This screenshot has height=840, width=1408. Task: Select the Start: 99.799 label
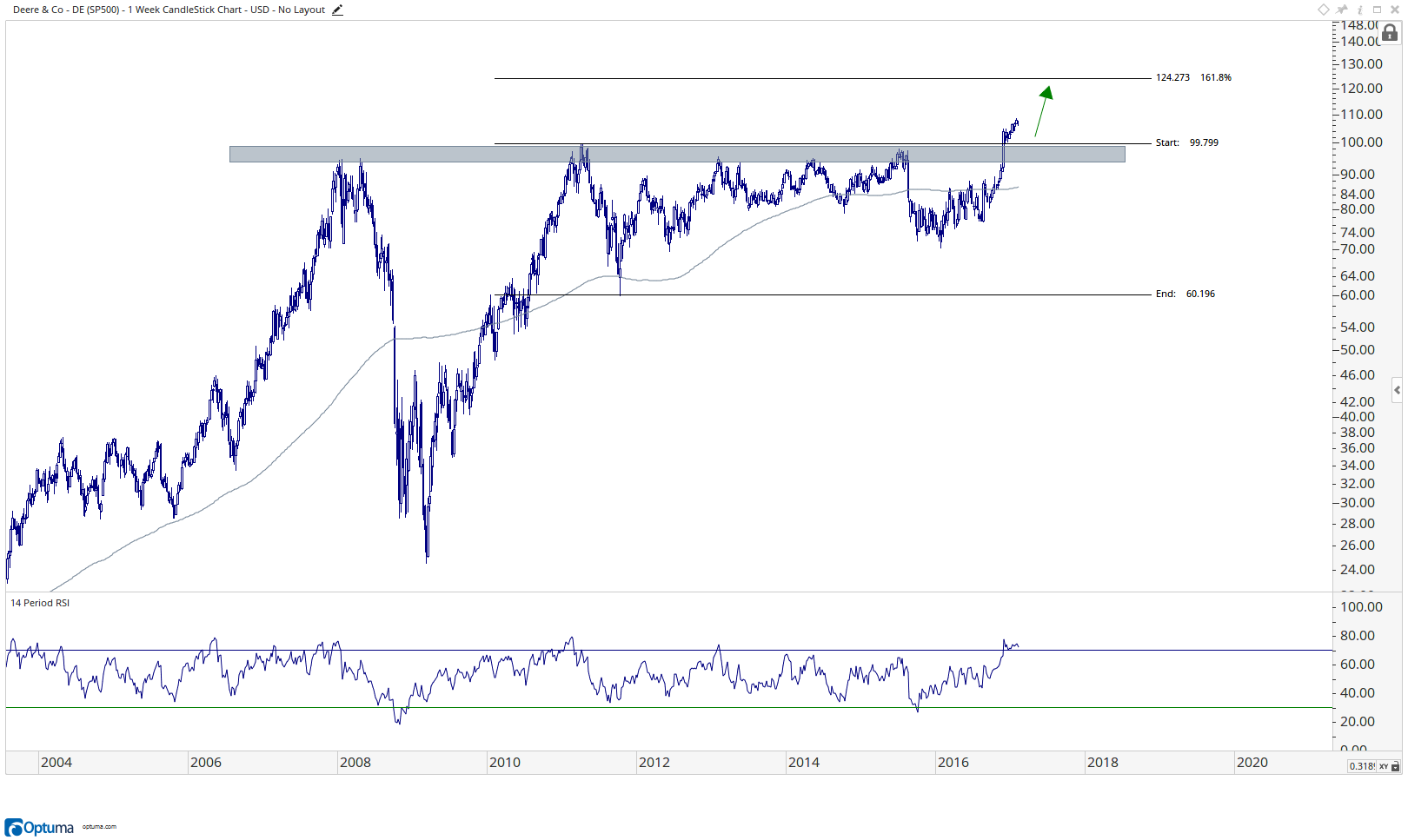click(x=1186, y=142)
